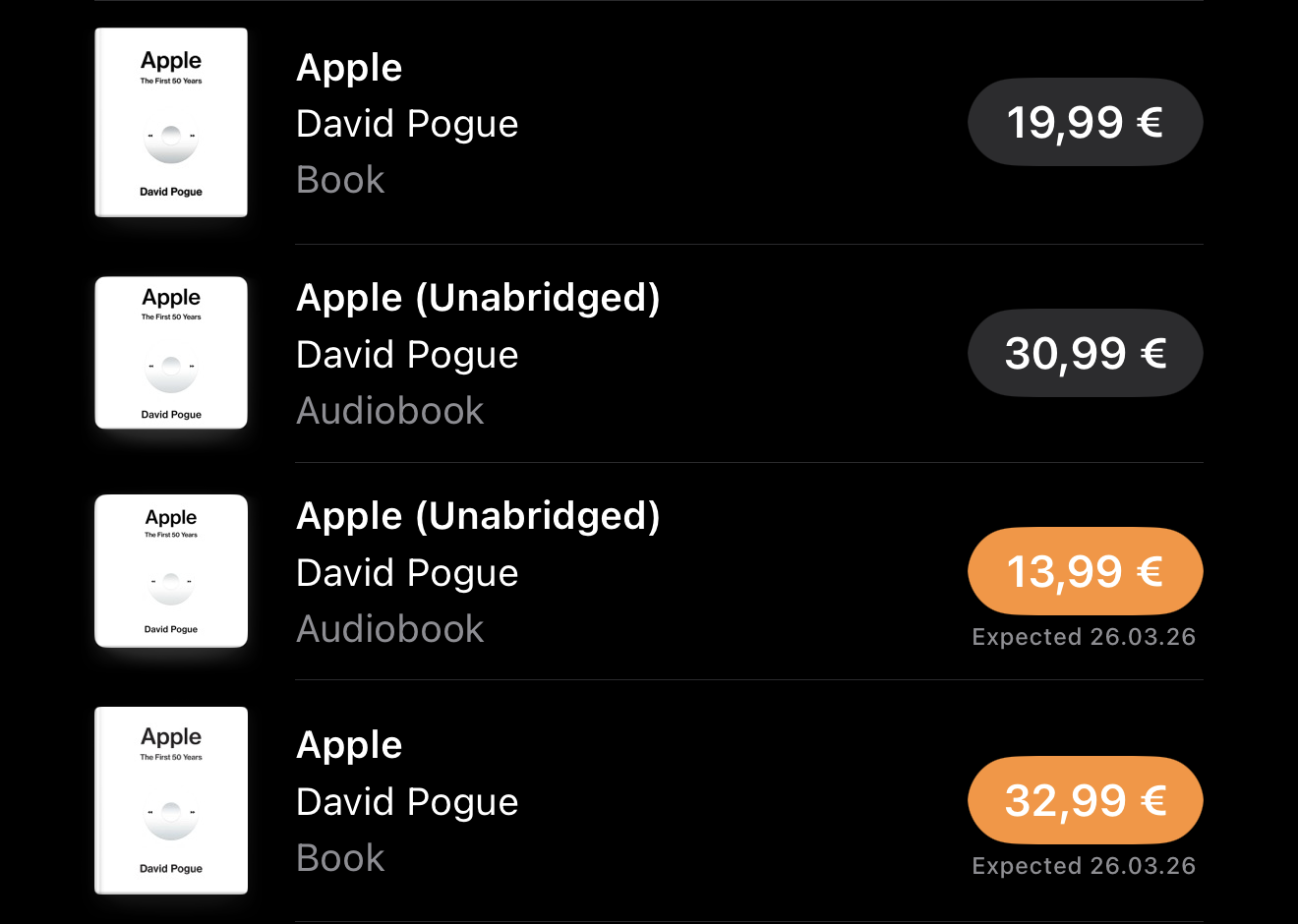Viewport: 1298px width, 924px height.
Task: Open cover thumbnail of the 19,99 € book
Action: coord(171,122)
